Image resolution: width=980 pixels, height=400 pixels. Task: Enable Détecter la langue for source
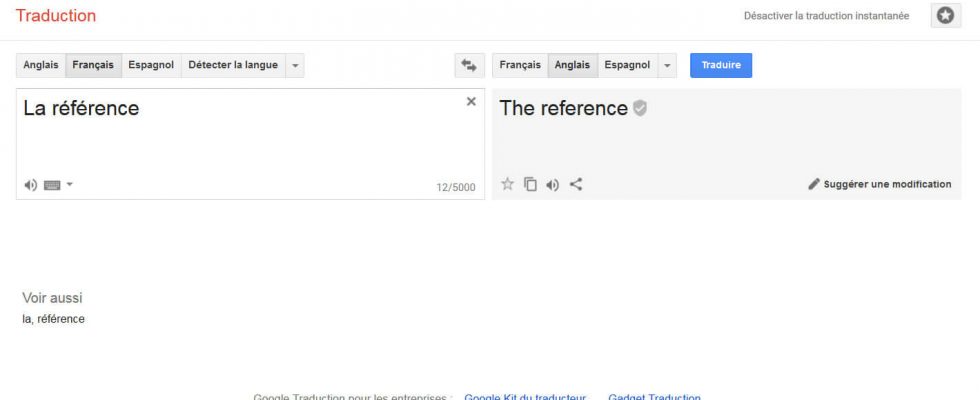coord(233,65)
